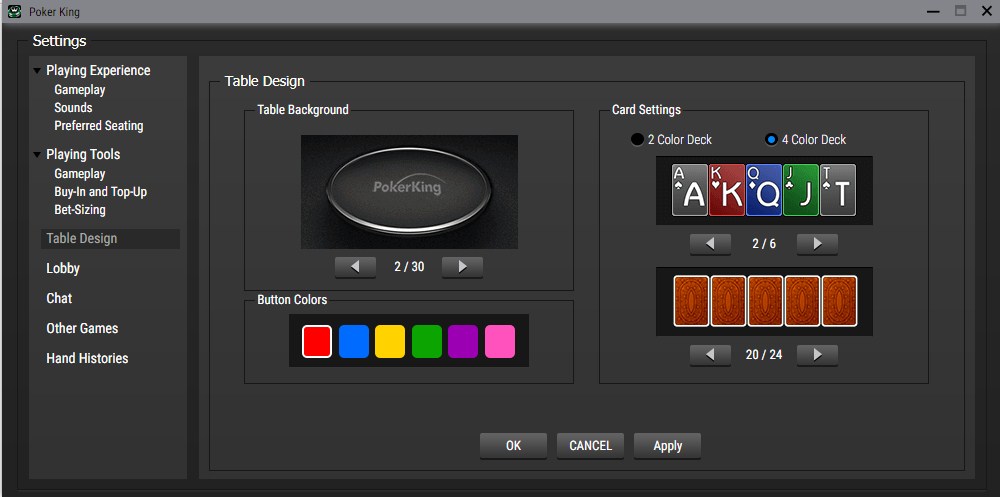Image resolution: width=1000 pixels, height=497 pixels.
Task: Show previous card back design
Action: click(x=710, y=355)
